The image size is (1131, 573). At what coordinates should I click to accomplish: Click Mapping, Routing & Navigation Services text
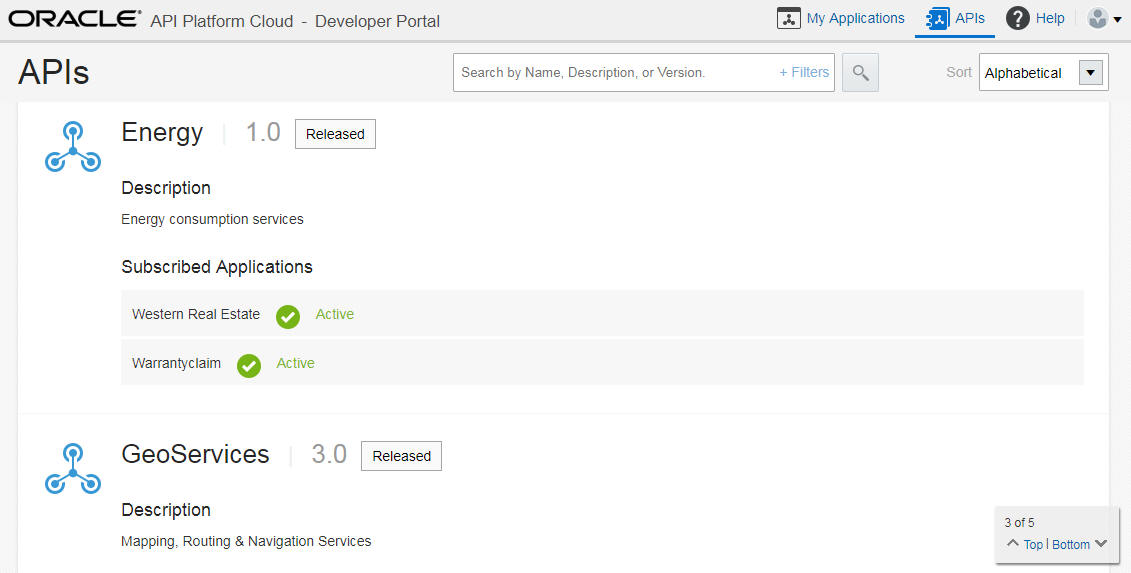tap(246, 541)
